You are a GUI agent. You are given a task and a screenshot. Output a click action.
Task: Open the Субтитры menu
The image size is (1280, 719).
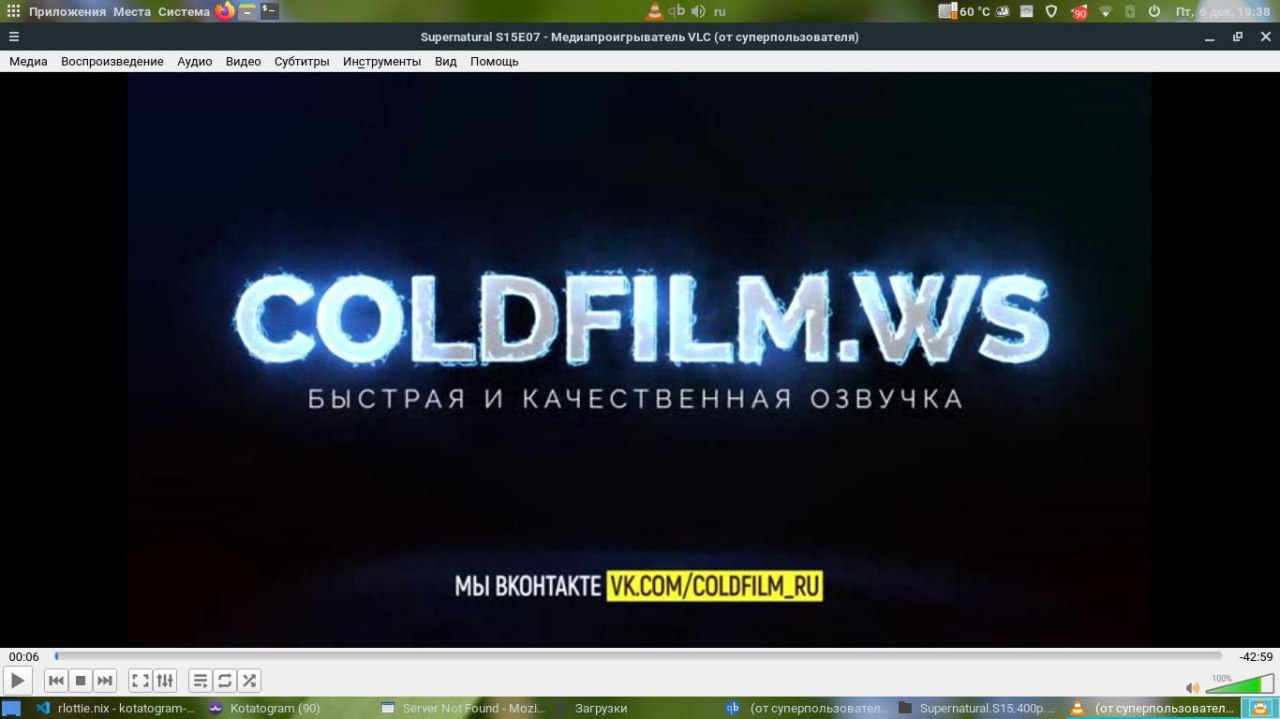point(302,61)
